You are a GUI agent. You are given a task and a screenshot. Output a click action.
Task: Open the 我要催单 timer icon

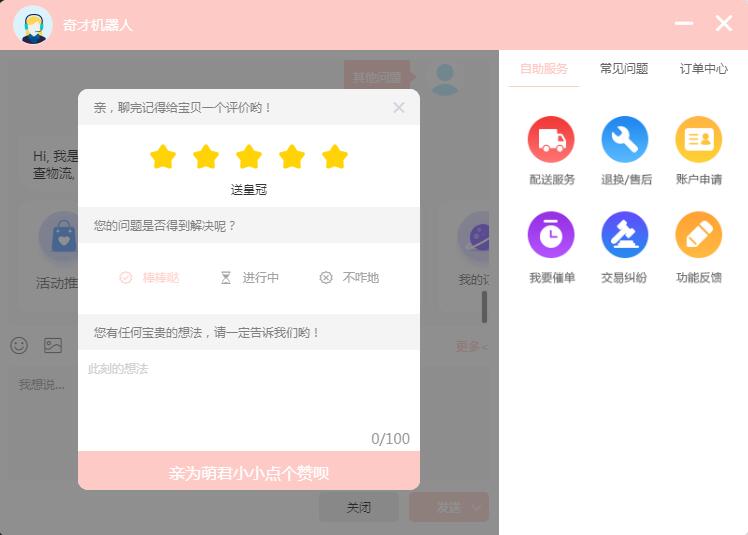551,236
